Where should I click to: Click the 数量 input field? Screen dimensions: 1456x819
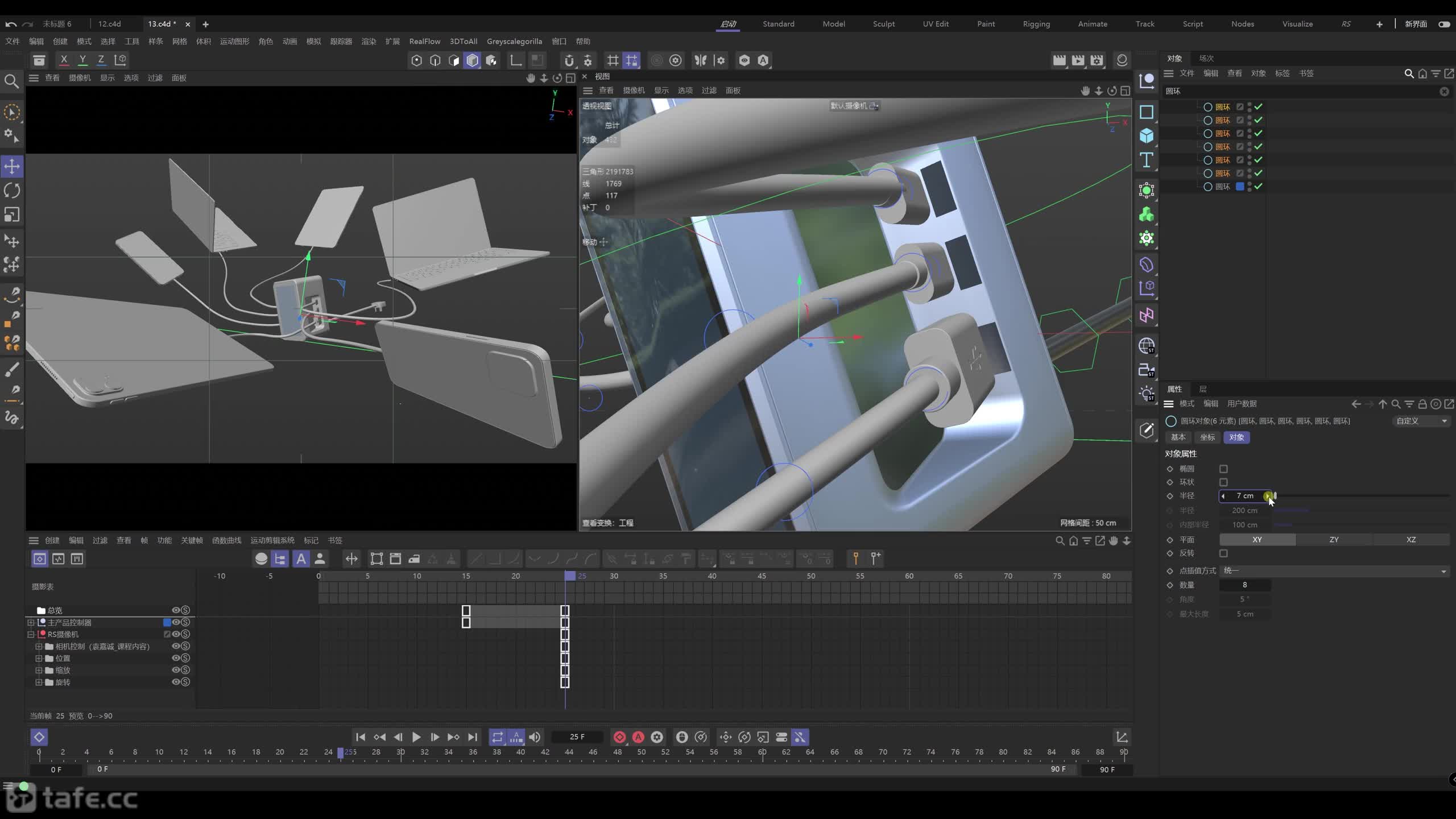[1245, 585]
